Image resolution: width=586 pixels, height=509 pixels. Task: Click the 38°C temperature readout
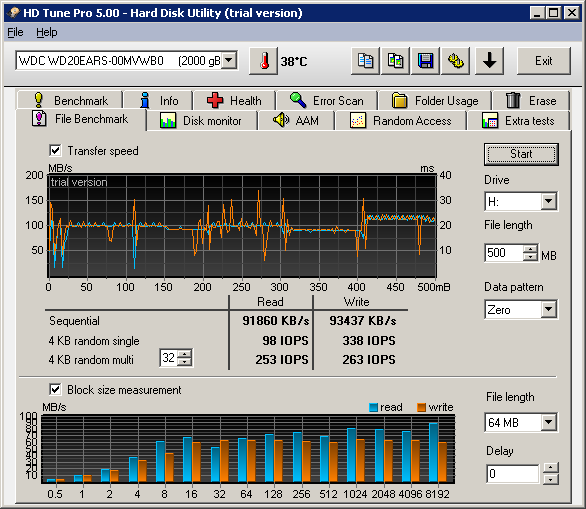pos(294,61)
